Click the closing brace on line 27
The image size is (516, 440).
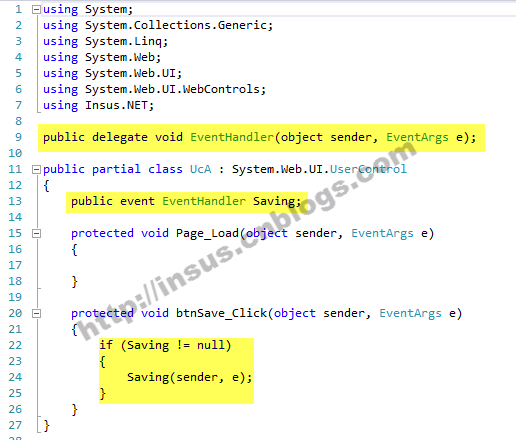[x=47, y=426]
